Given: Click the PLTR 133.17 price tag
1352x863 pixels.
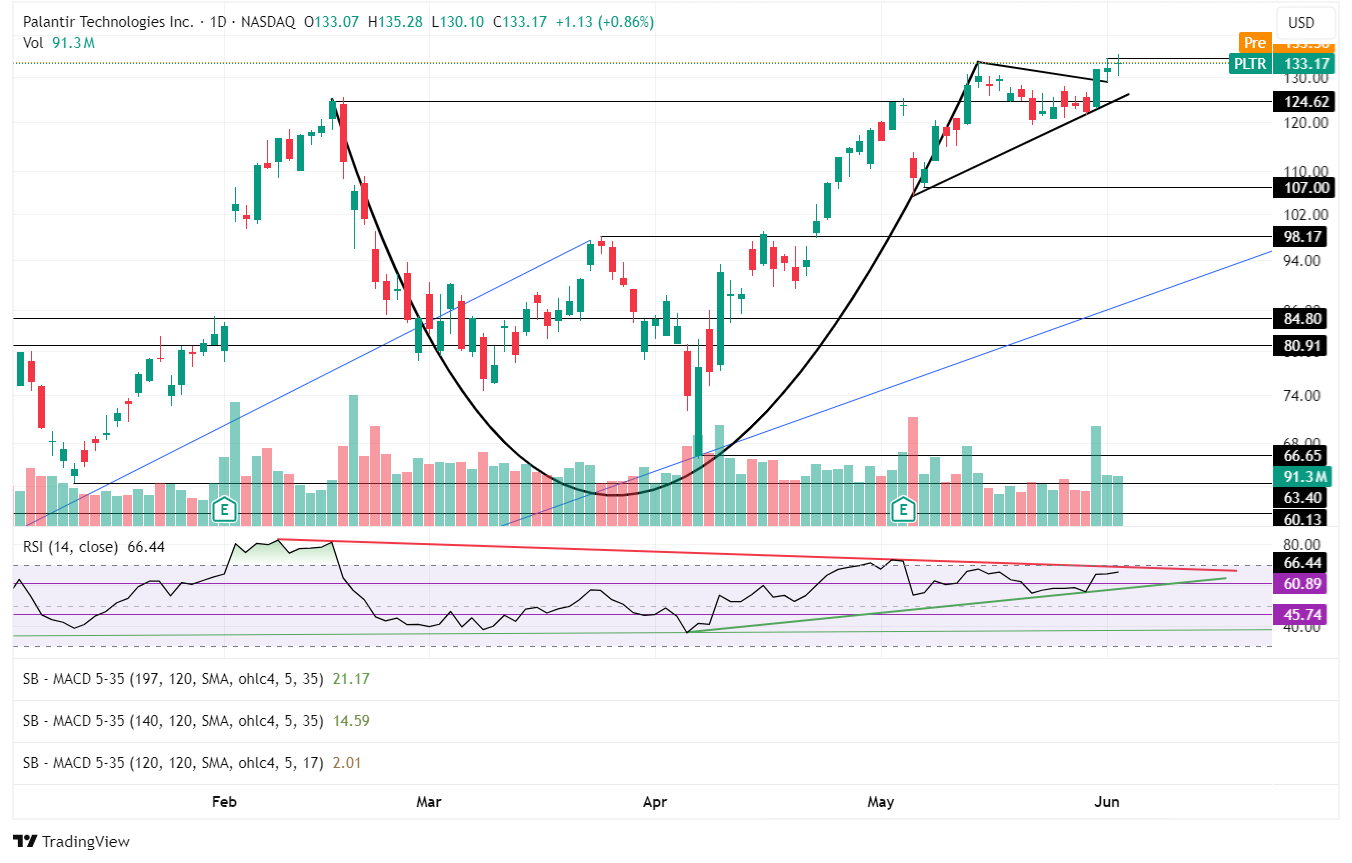Looking at the screenshot, I should (x=1281, y=63).
